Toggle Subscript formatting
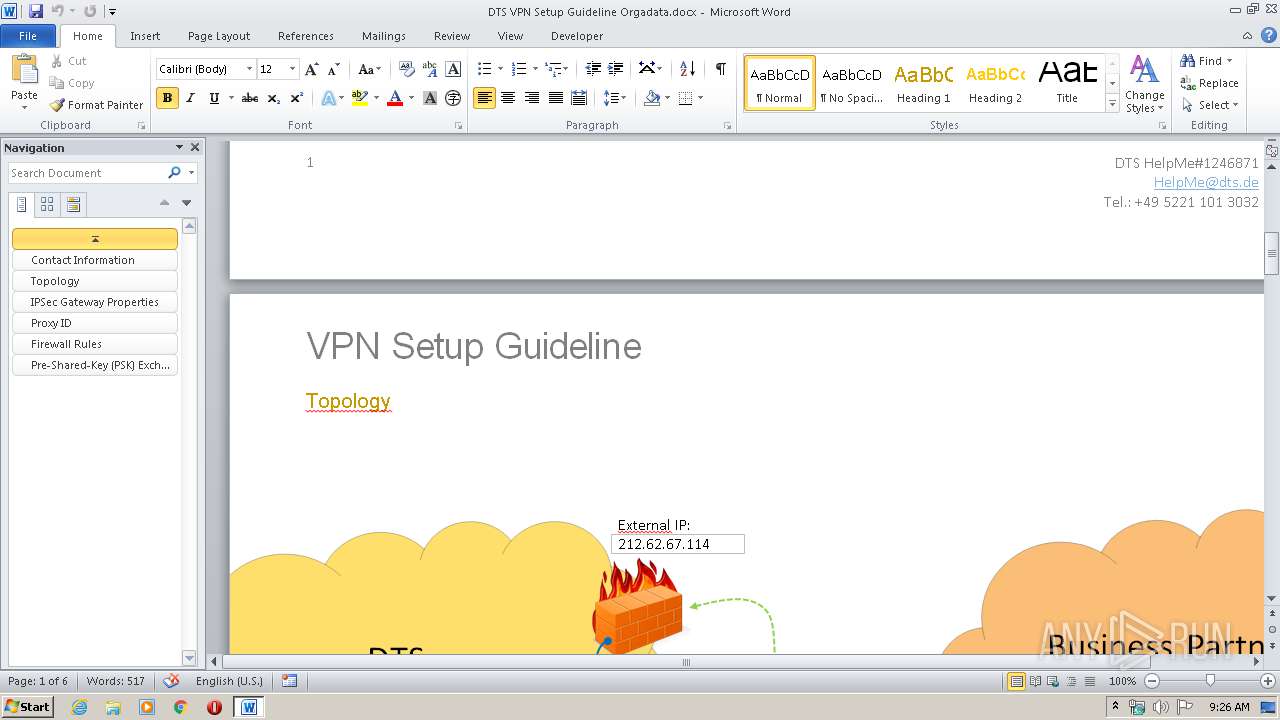 click(x=273, y=98)
